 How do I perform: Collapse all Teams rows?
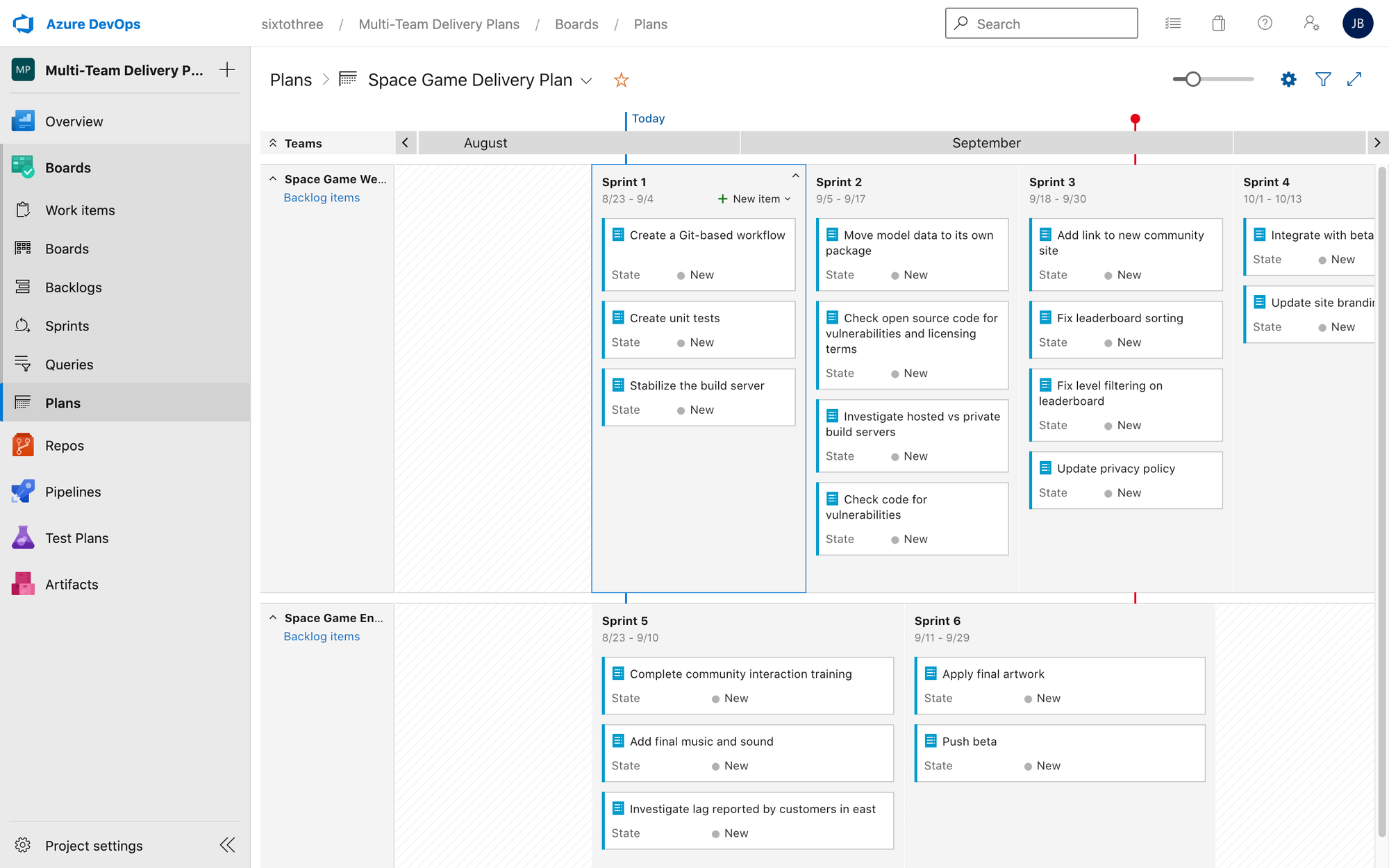pos(273,143)
